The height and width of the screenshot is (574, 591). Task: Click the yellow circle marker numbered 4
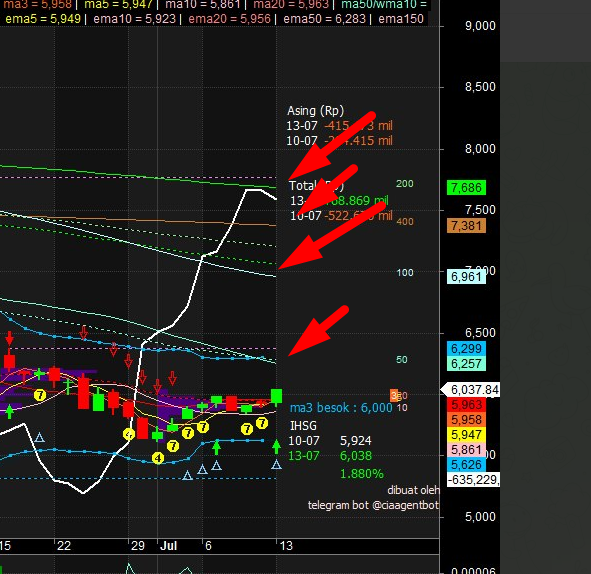pos(158,458)
